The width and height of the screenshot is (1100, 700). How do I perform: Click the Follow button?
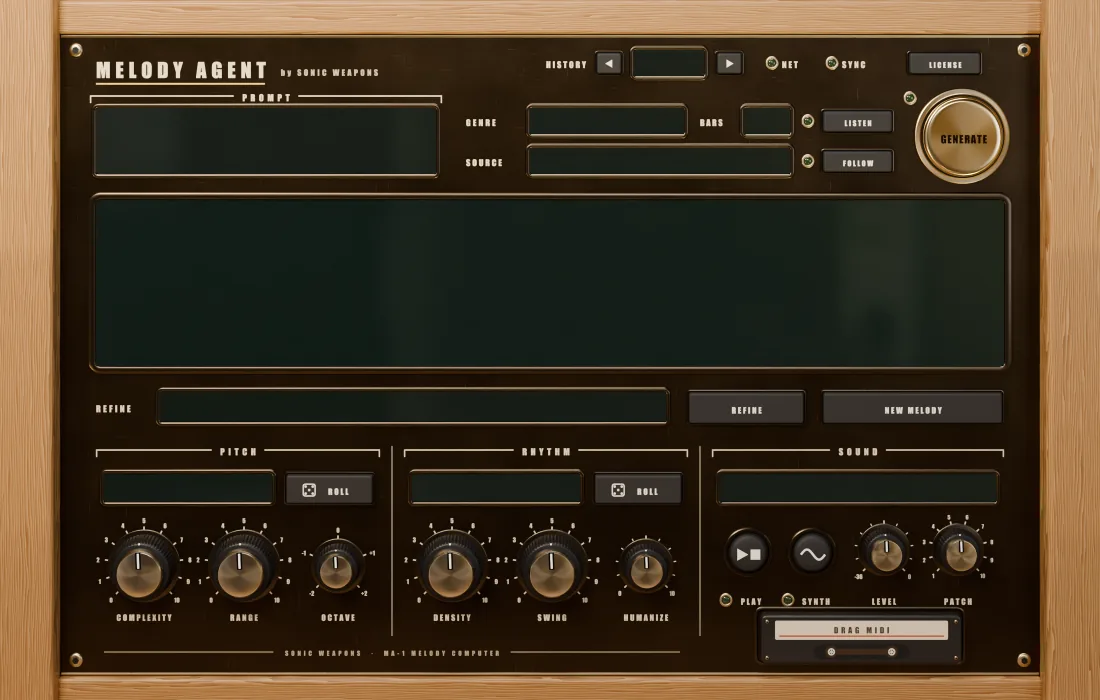pos(857,162)
